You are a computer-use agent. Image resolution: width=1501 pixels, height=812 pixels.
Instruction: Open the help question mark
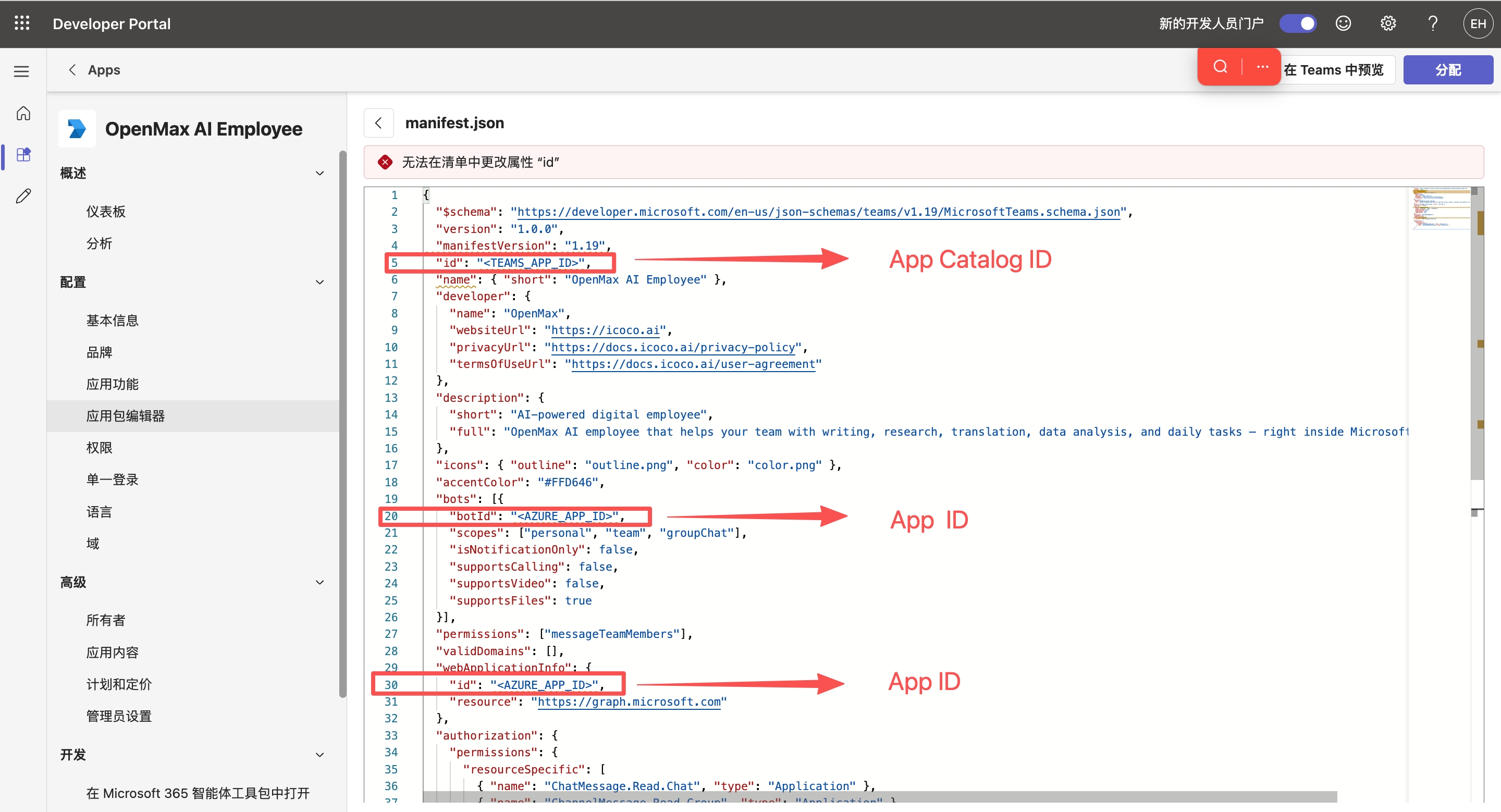(x=1433, y=23)
